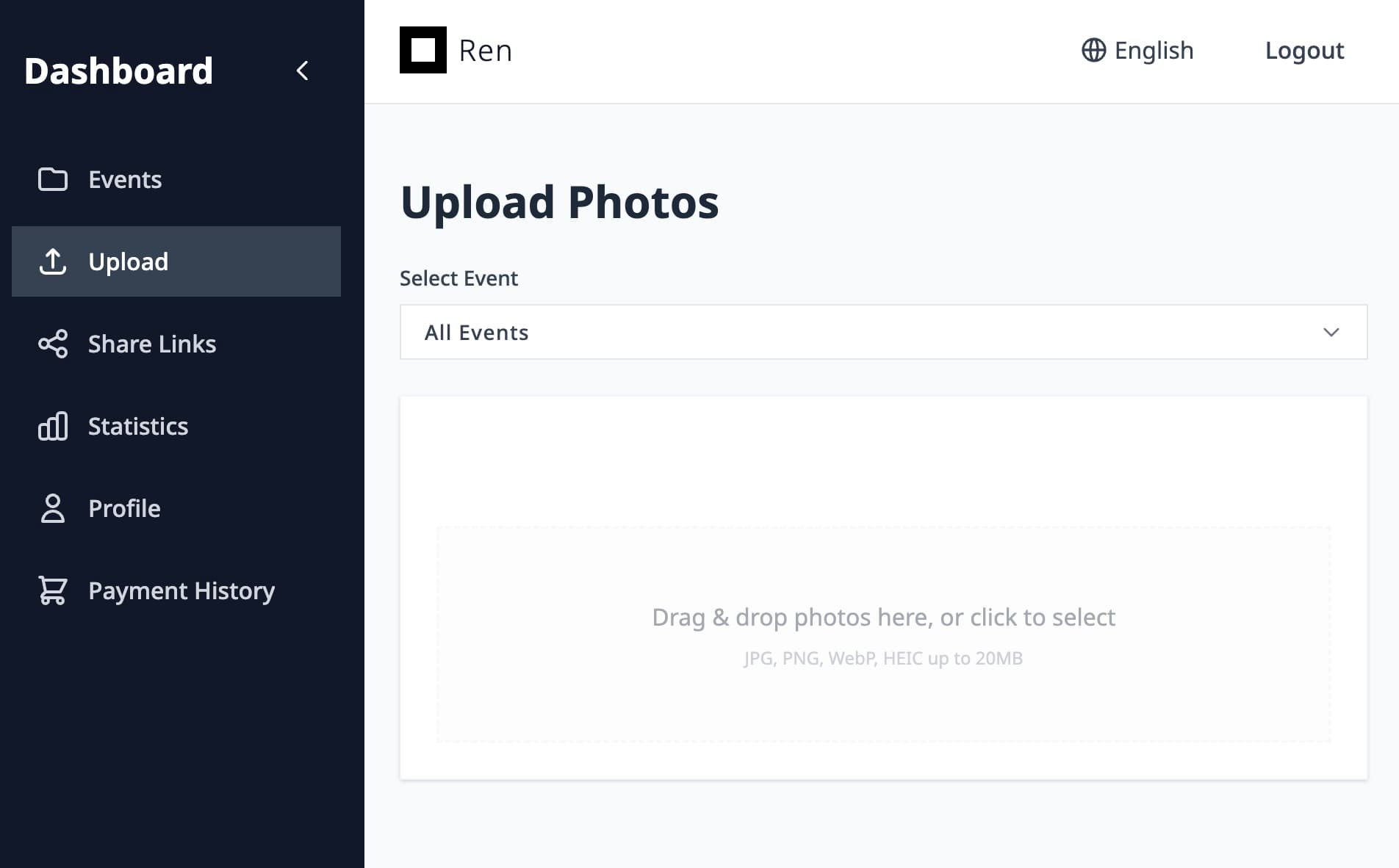This screenshot has width=1399, height=868.
Task: Collapse the Dashboard sidebar with chevron
Action: pos(302,70)
